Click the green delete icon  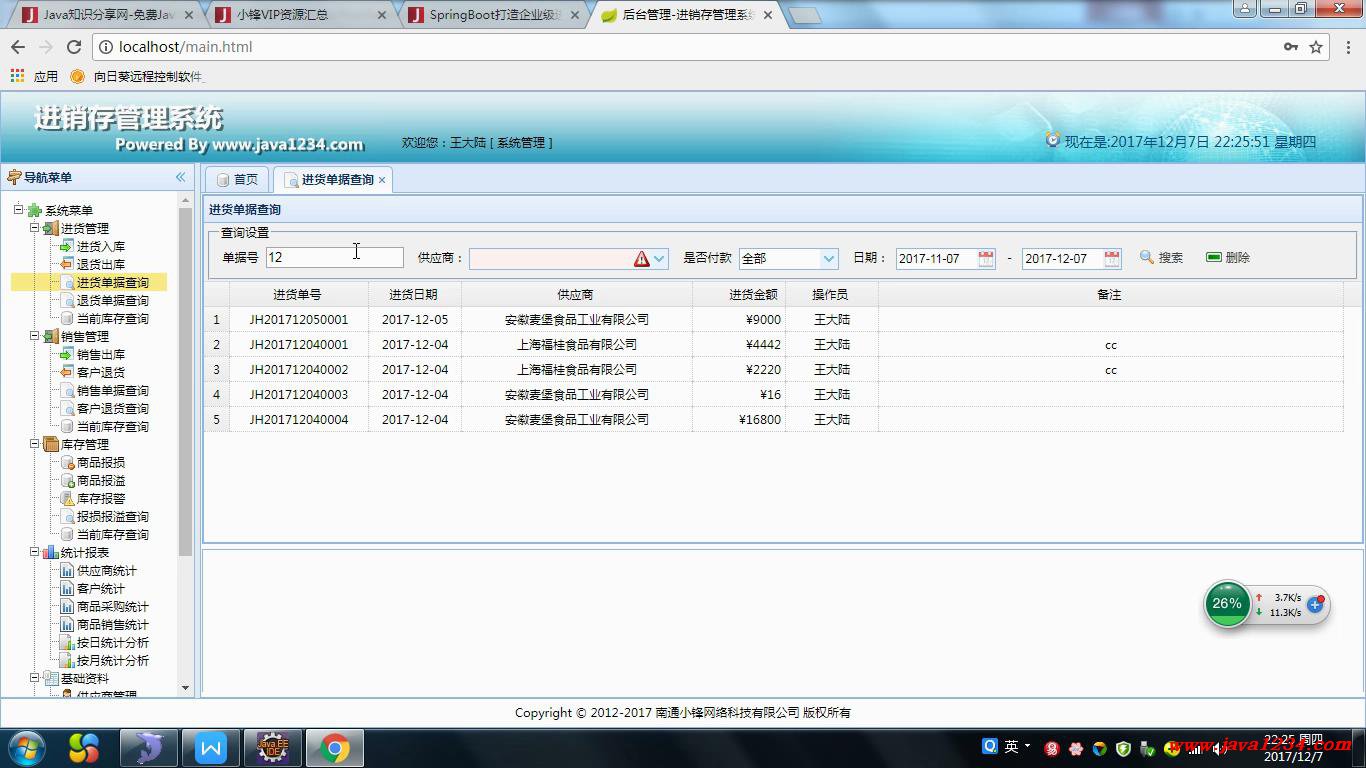pos(1214,258)
